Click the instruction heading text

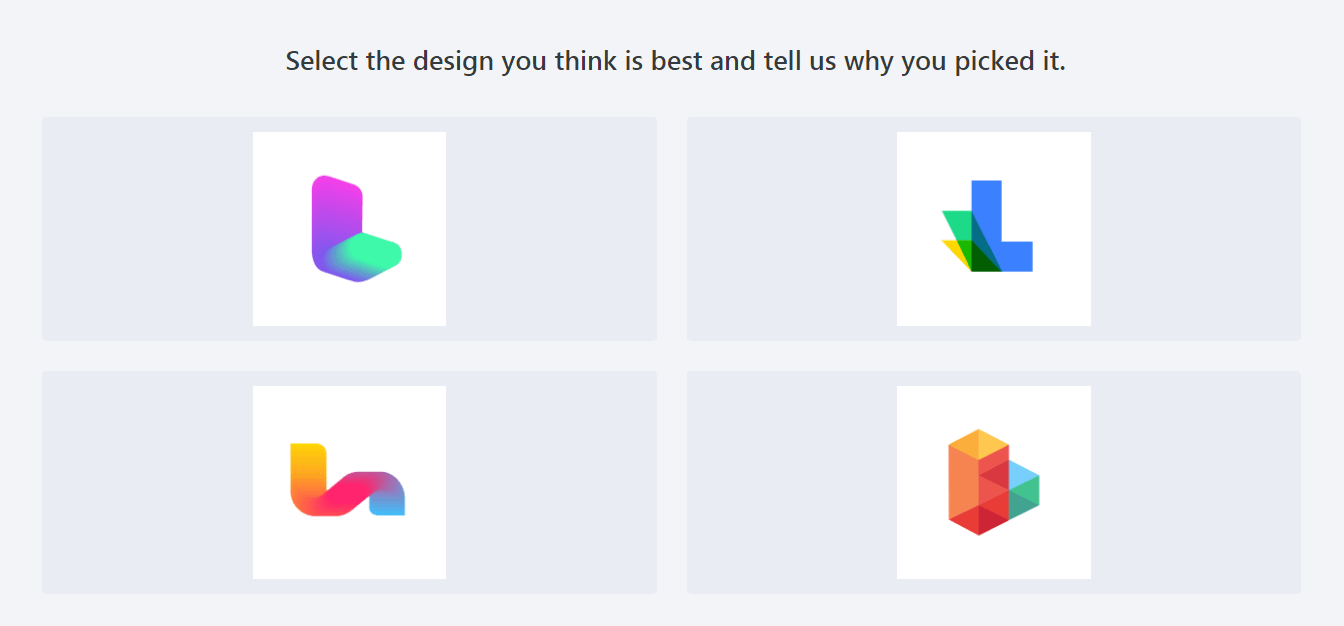tap(672, 60)
